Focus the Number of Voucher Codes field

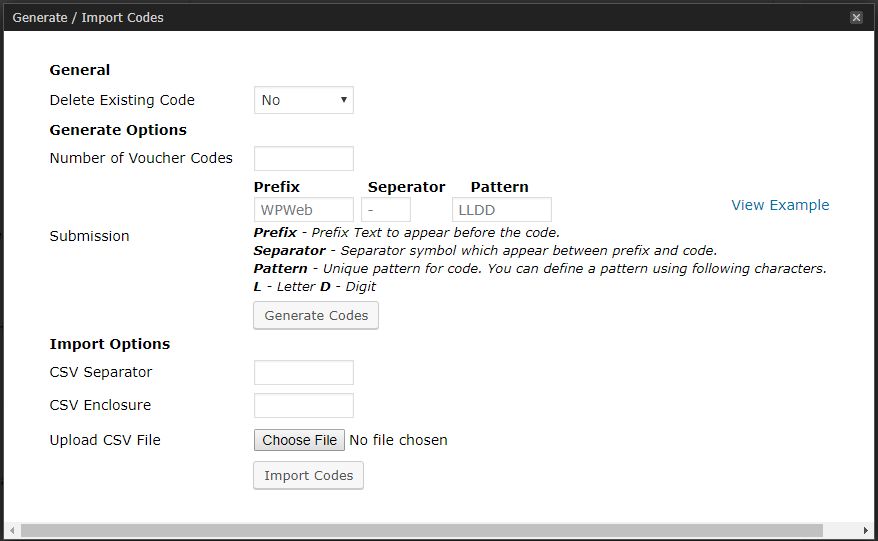click(x=304, y=159)
